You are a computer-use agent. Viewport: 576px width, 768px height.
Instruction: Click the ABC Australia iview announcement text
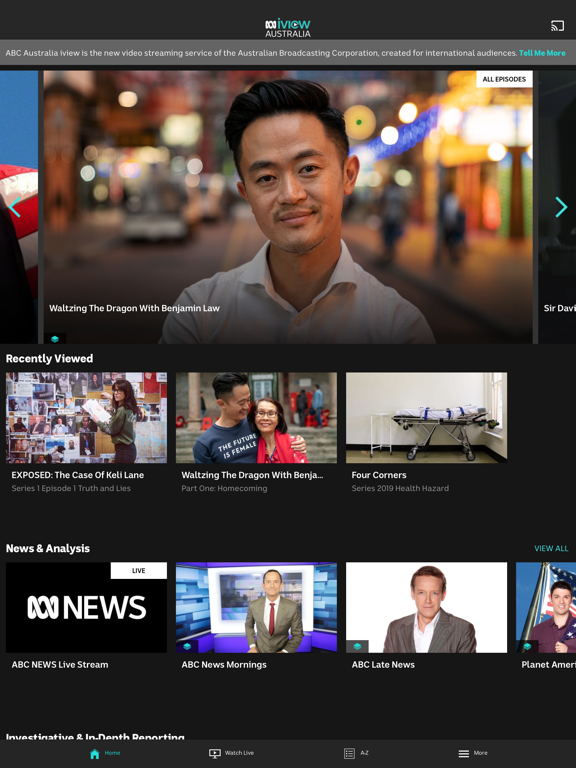point(261,53)
